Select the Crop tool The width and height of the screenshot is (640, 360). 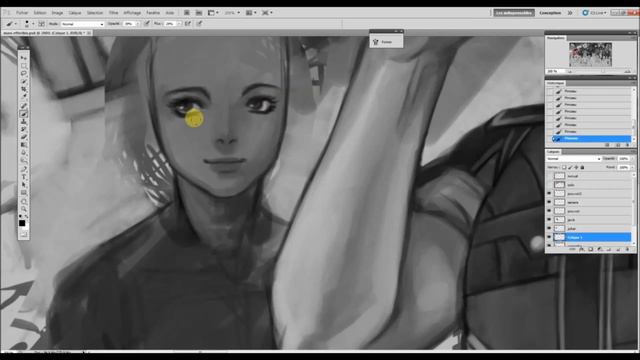23,89
